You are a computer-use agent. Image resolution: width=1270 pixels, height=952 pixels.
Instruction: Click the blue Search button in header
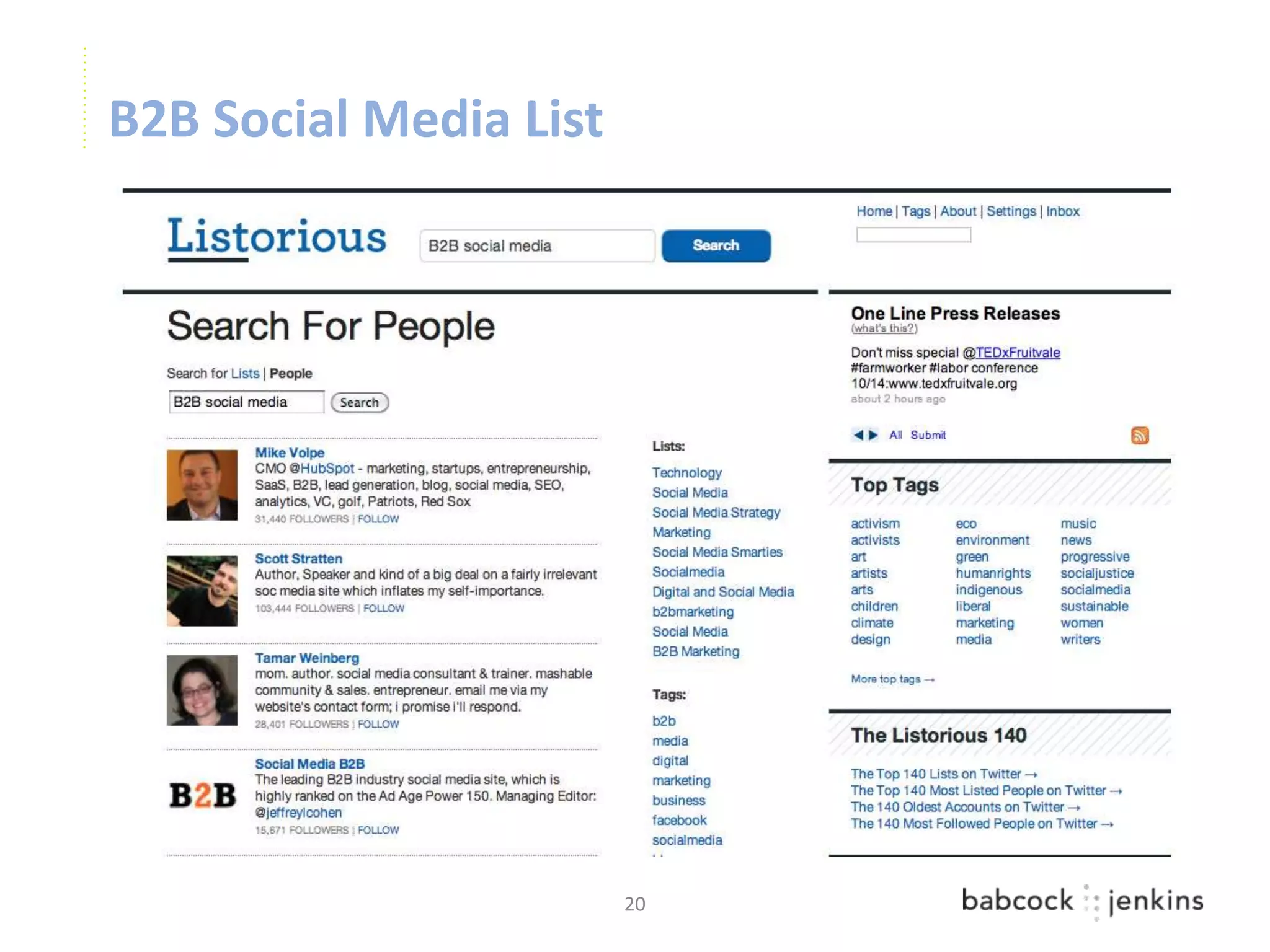point(716,245)
